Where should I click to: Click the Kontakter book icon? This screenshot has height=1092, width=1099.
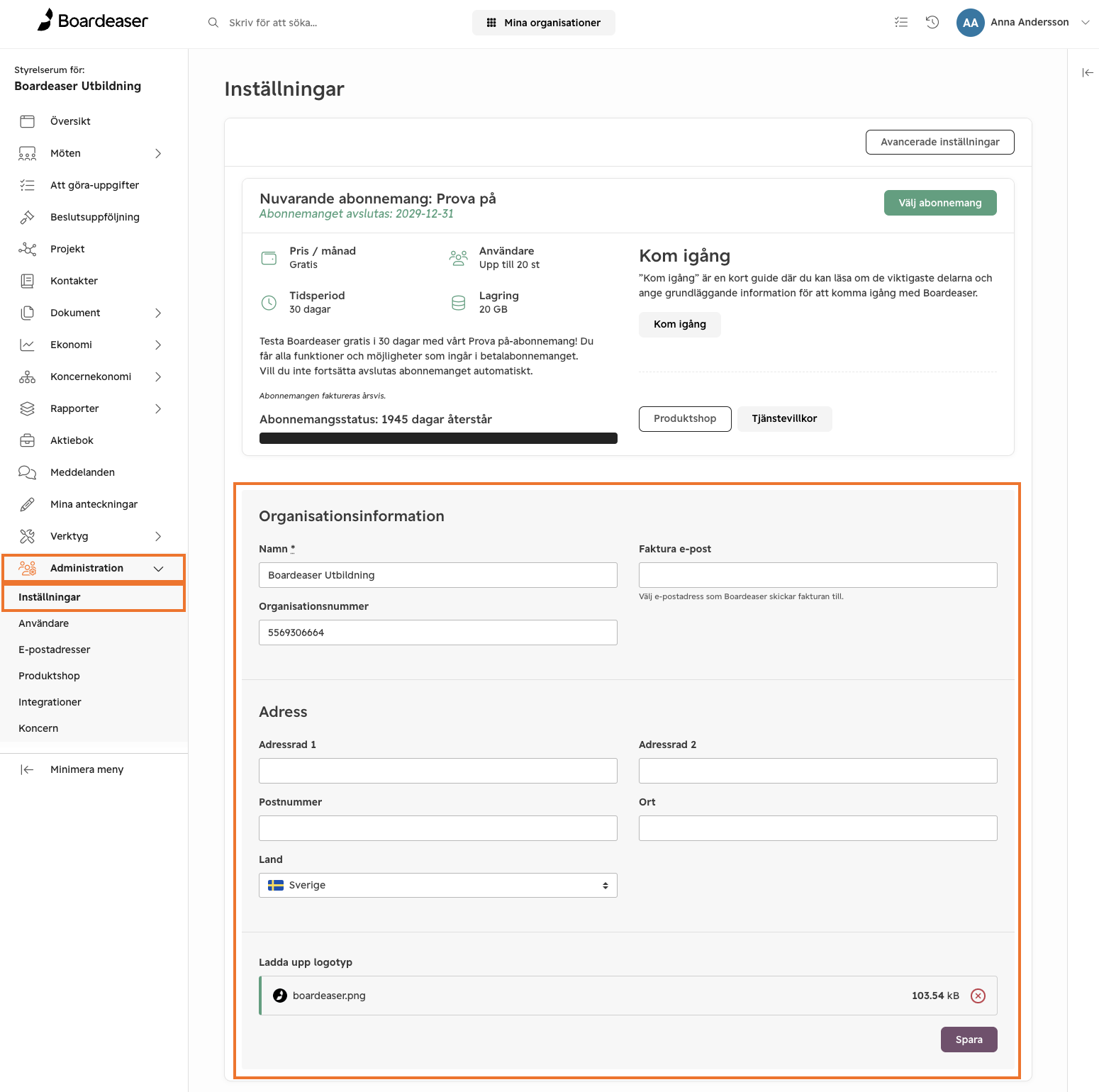27,281
